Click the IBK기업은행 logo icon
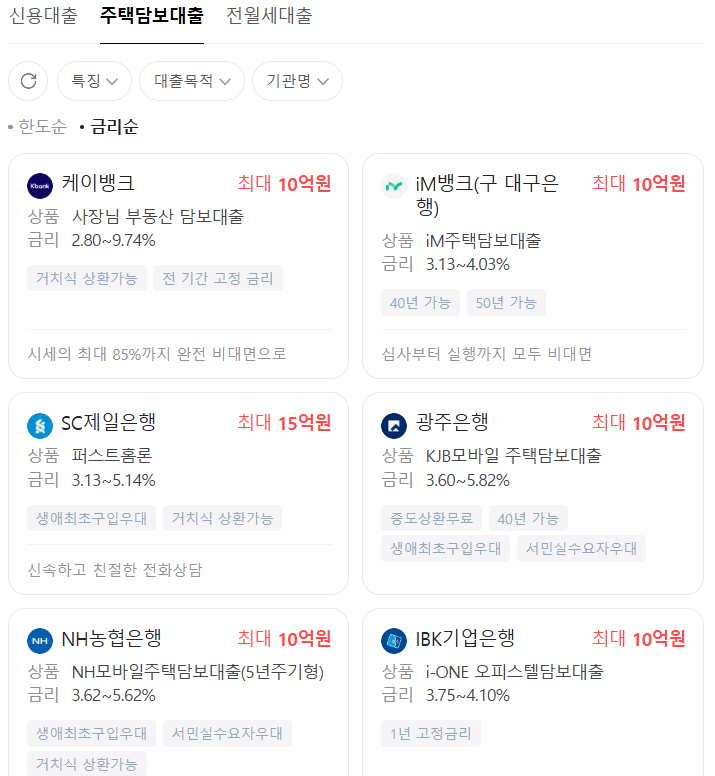Image resolution: width=715 pixels, height=776 pixels. pos(394,641)
